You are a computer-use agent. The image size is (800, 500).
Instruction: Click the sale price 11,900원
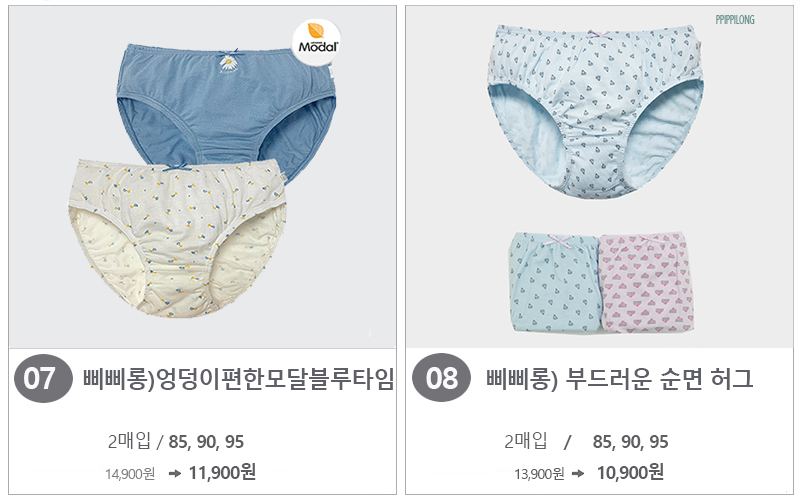tap(222, 472)
